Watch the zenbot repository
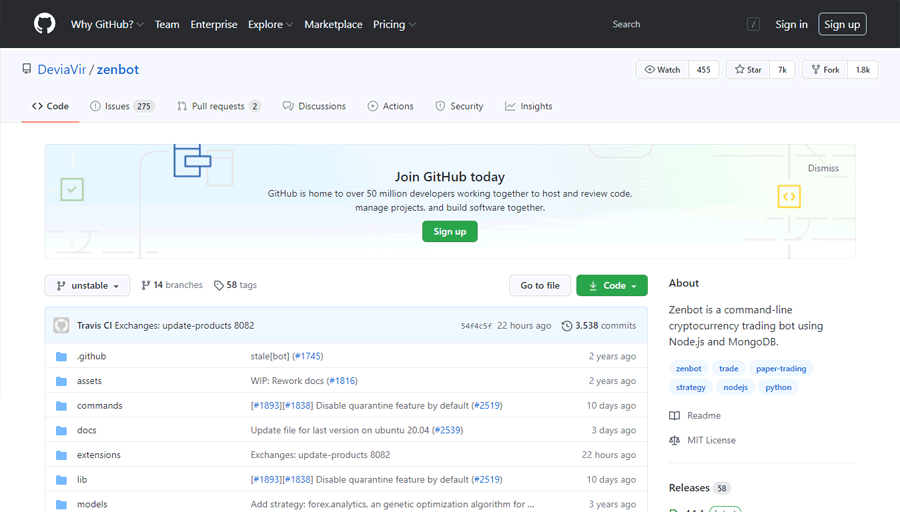 662,69
